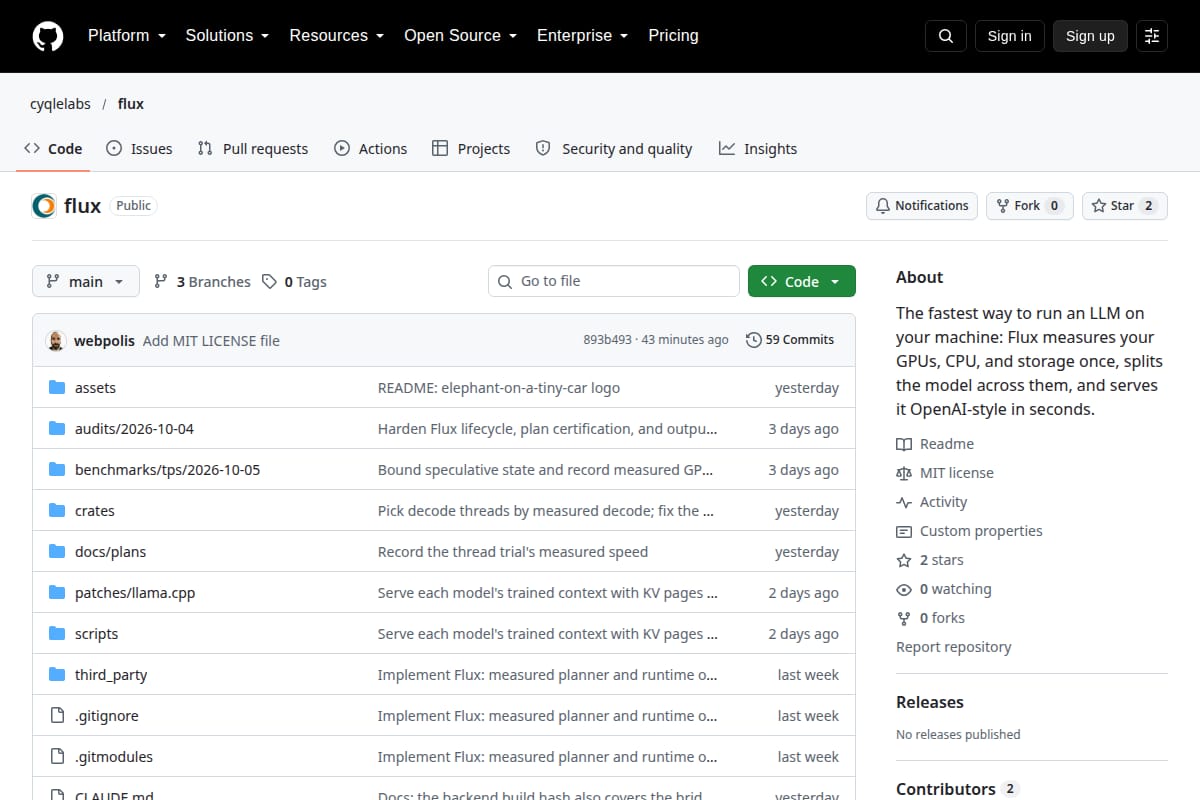Open the main branch selector
Image resolution: width=1200 pixels, height=800 pixels.
coord(86,282)
